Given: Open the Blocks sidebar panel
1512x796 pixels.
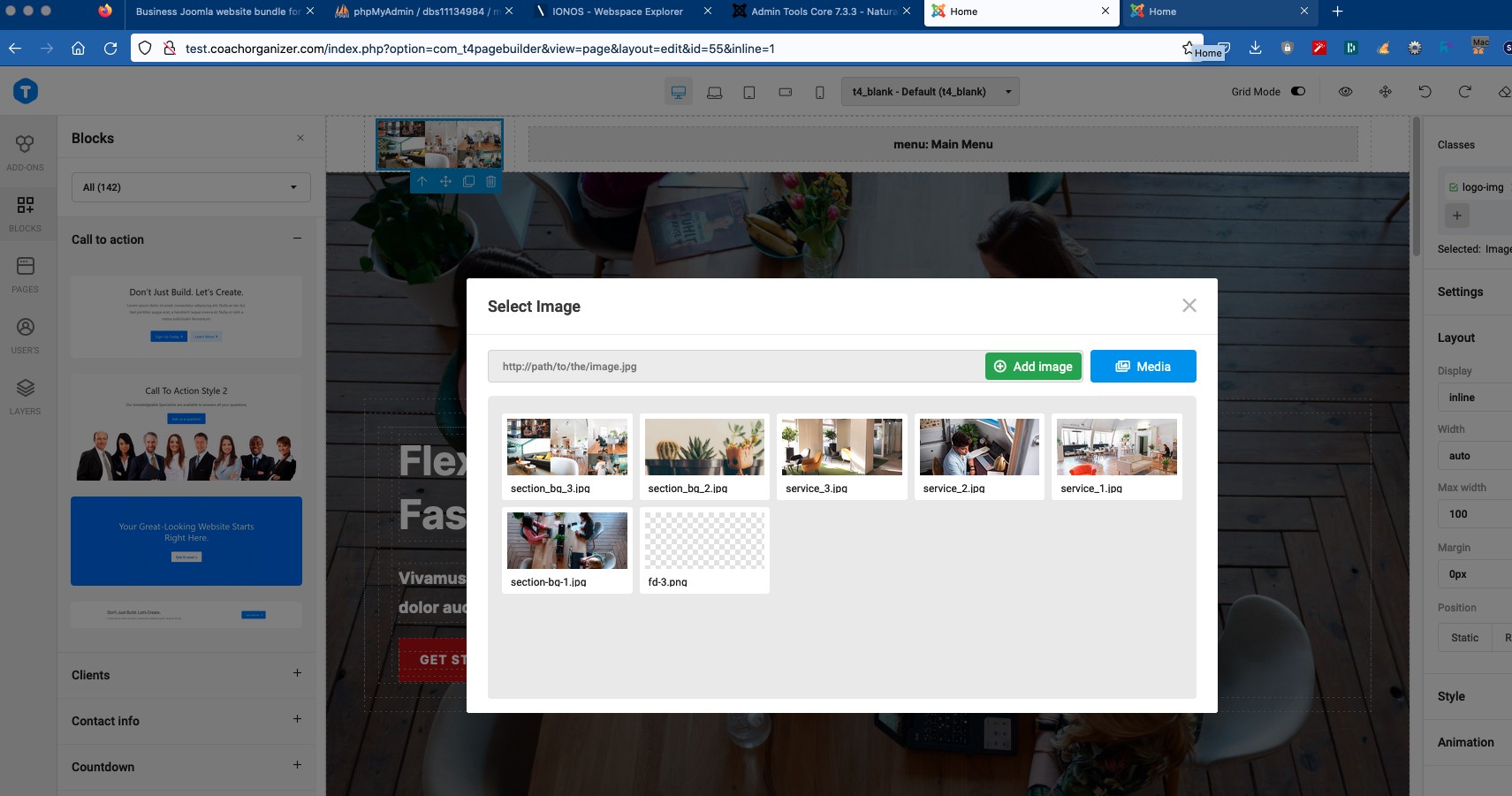Looking at the screenshot, I should pos(25,213).
